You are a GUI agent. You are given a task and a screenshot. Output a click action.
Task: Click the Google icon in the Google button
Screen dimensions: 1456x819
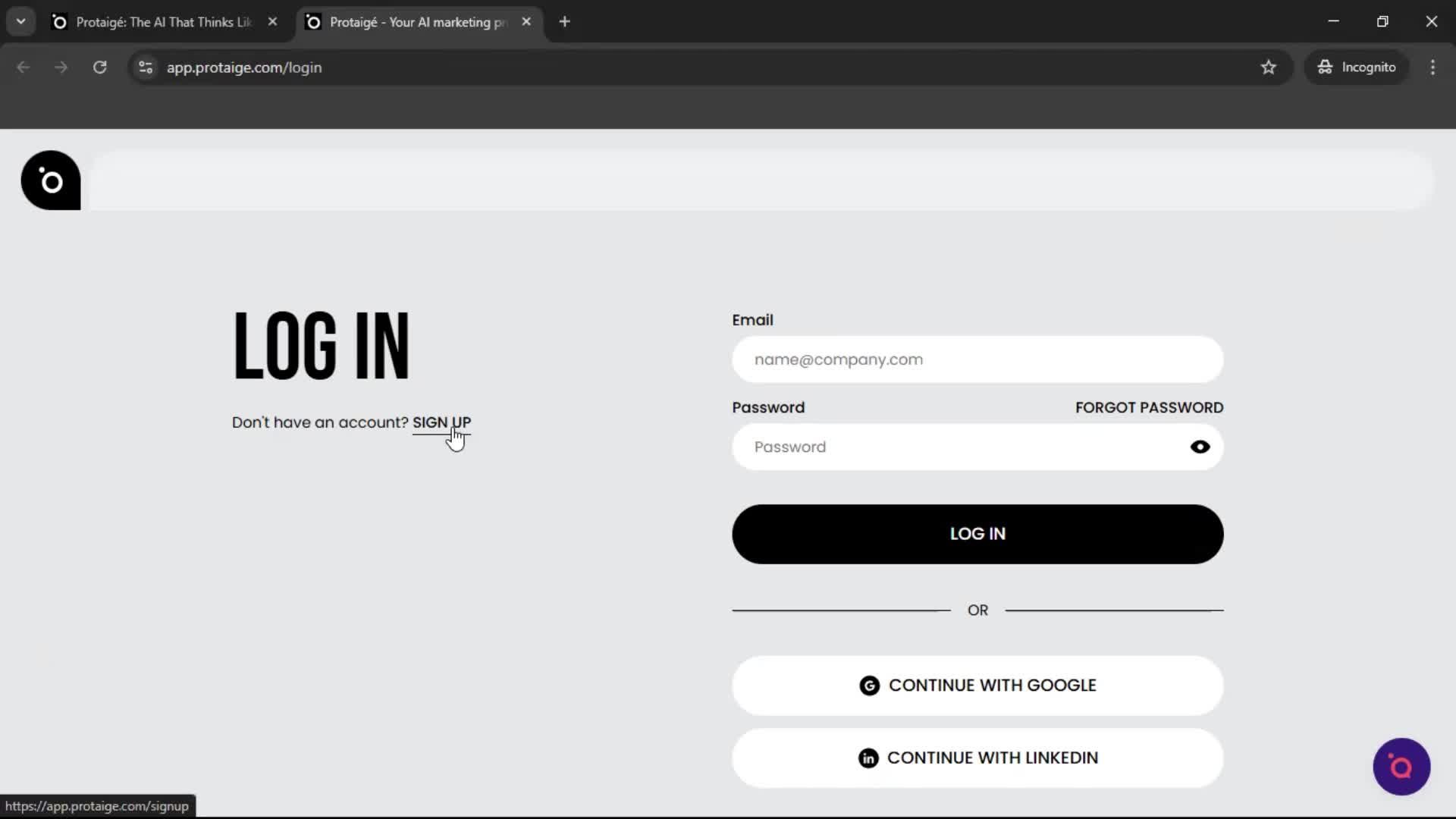click(869, 685)
